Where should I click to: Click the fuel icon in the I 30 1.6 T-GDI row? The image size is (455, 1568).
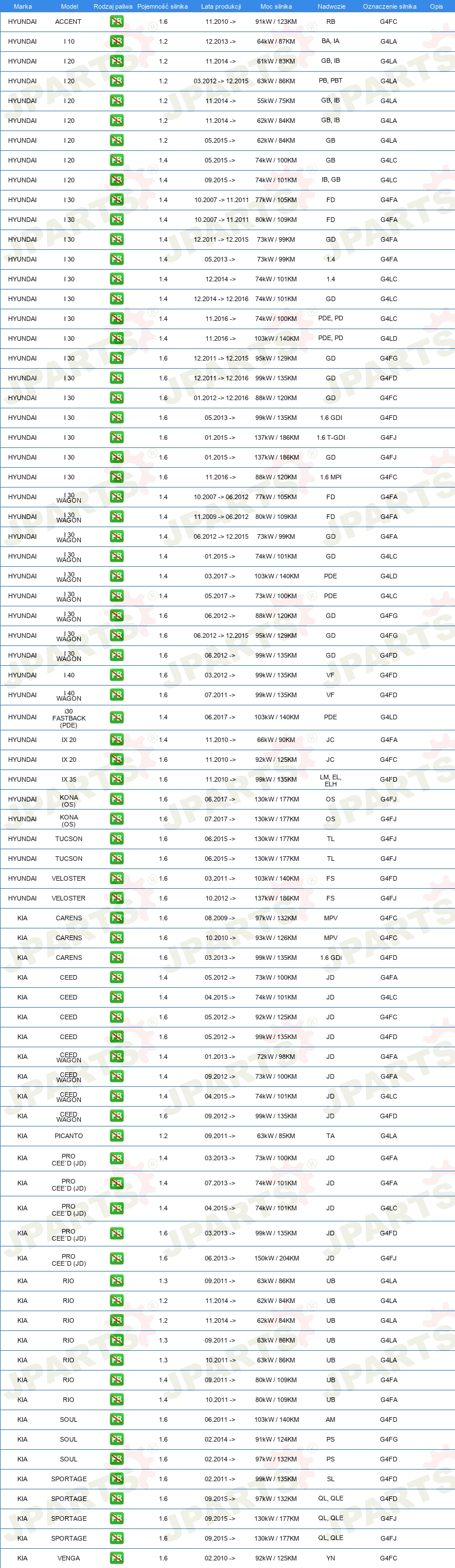point(116,437)
